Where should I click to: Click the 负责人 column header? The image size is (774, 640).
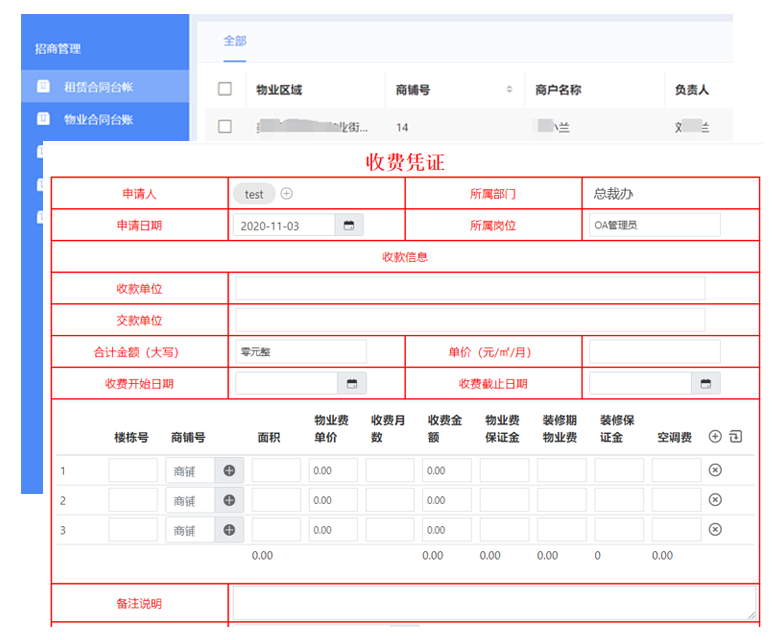[692, 90]
